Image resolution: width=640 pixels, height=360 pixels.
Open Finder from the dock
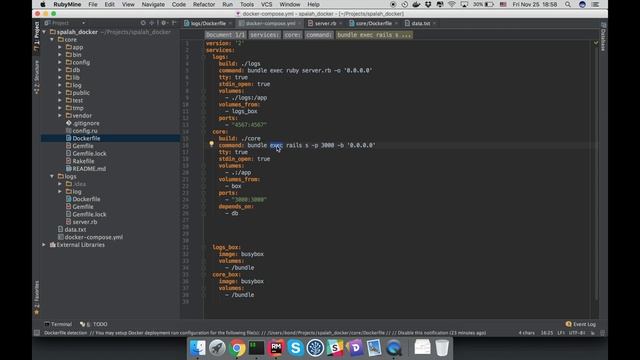[198, 348]
